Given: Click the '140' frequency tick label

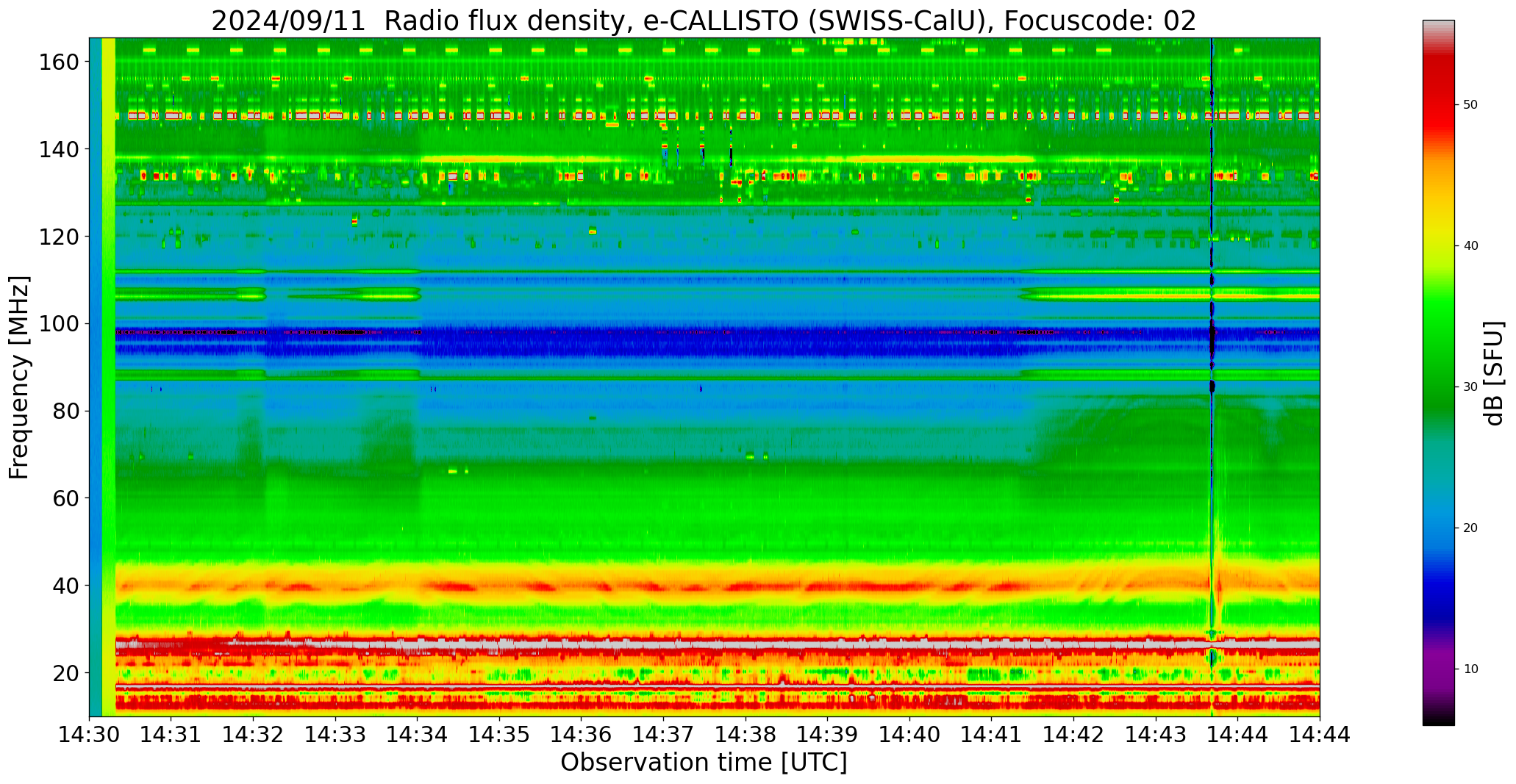Looking at the screenshot, I should point(57,149).
